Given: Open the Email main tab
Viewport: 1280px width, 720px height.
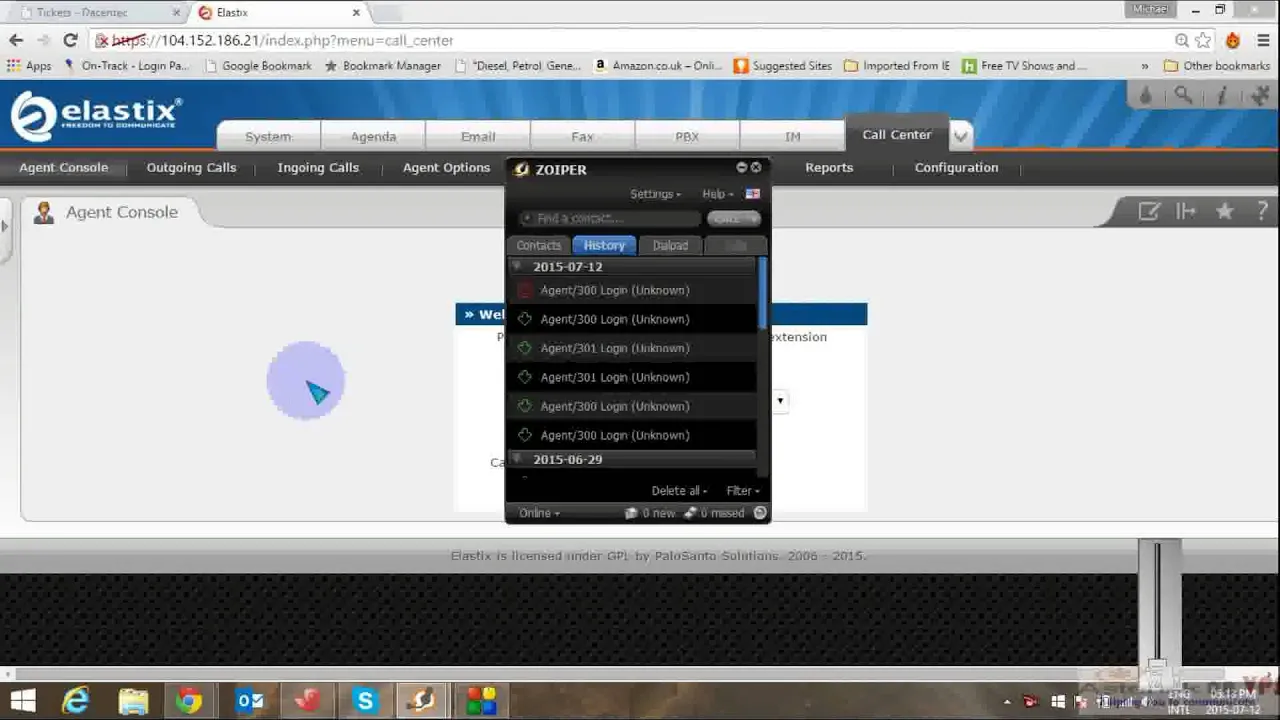Looking at the screenshot, I should pos(478,136).
